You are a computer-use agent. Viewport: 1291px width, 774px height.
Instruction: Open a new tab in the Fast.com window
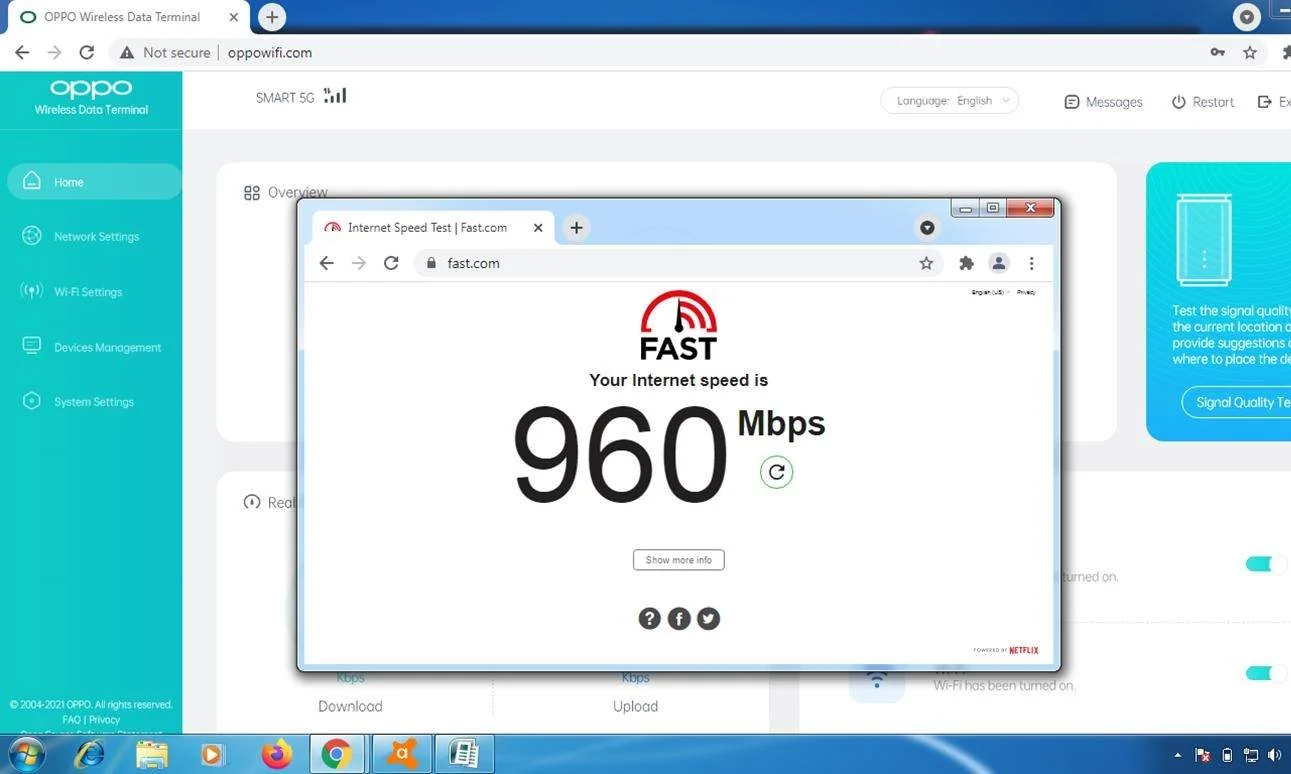tap(576, 228)
